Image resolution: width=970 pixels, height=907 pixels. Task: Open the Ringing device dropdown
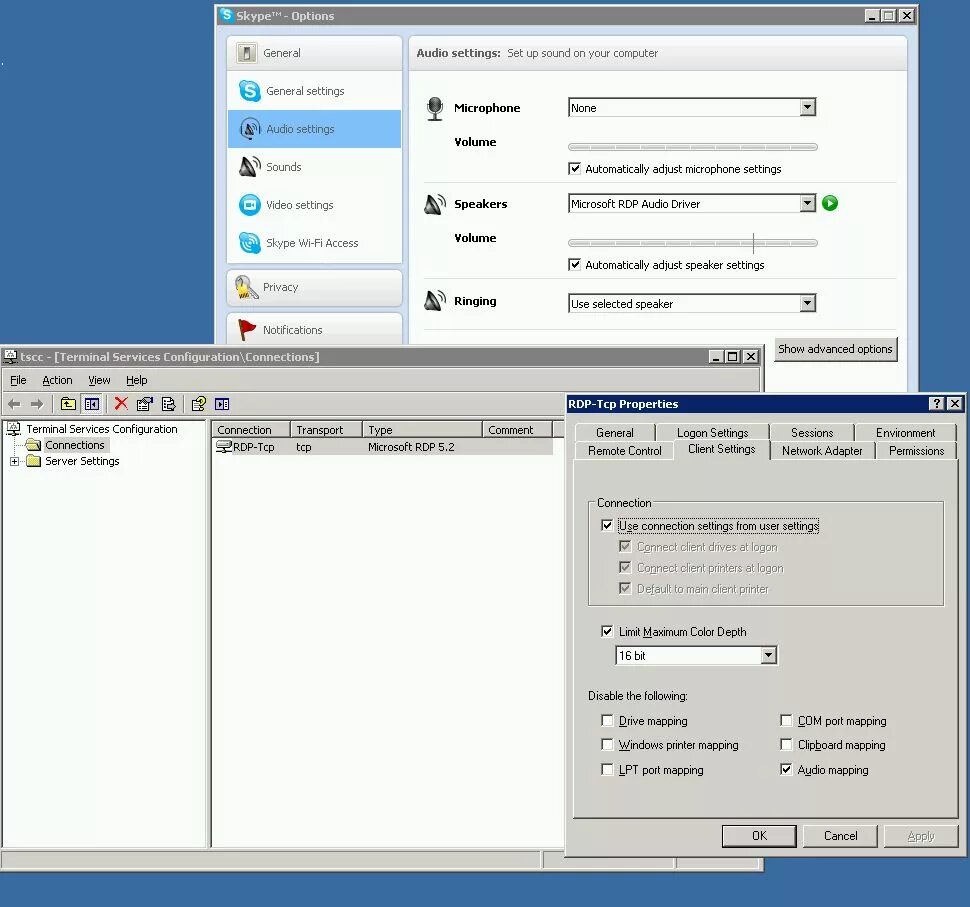coord(807,303)
